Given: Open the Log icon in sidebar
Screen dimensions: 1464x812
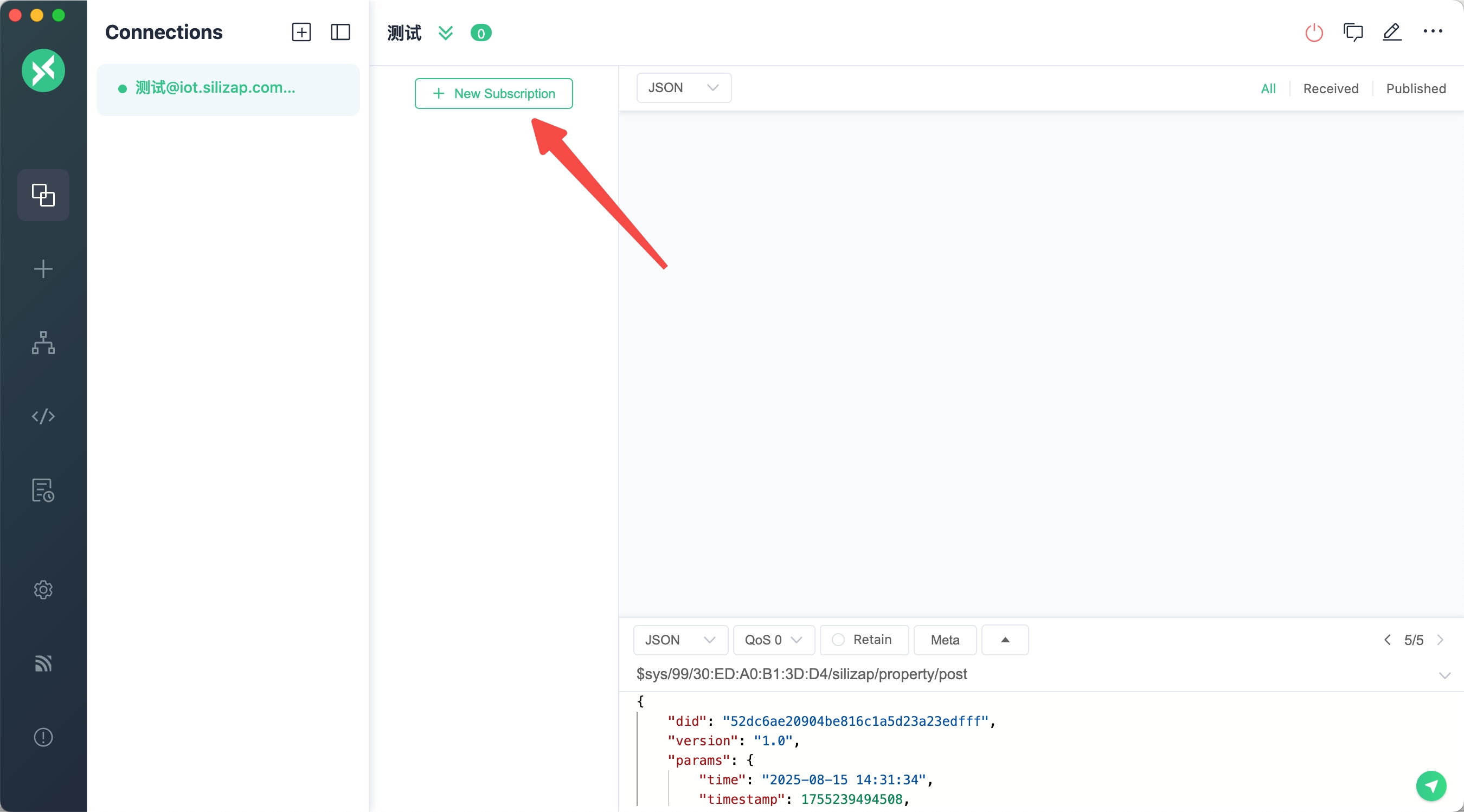Looking at the screenshot, I should click(43, 491).
